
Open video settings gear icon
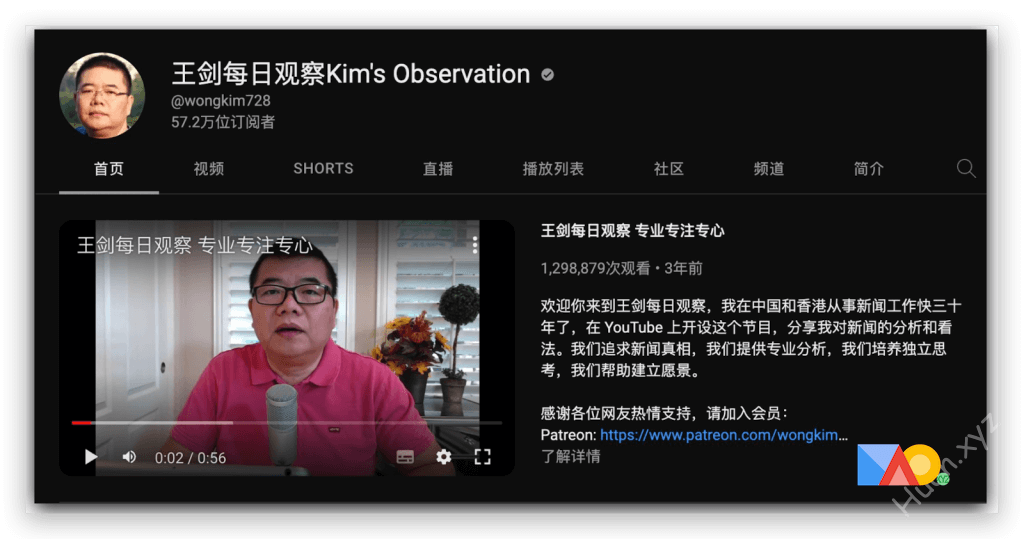(x=443, y=457)
